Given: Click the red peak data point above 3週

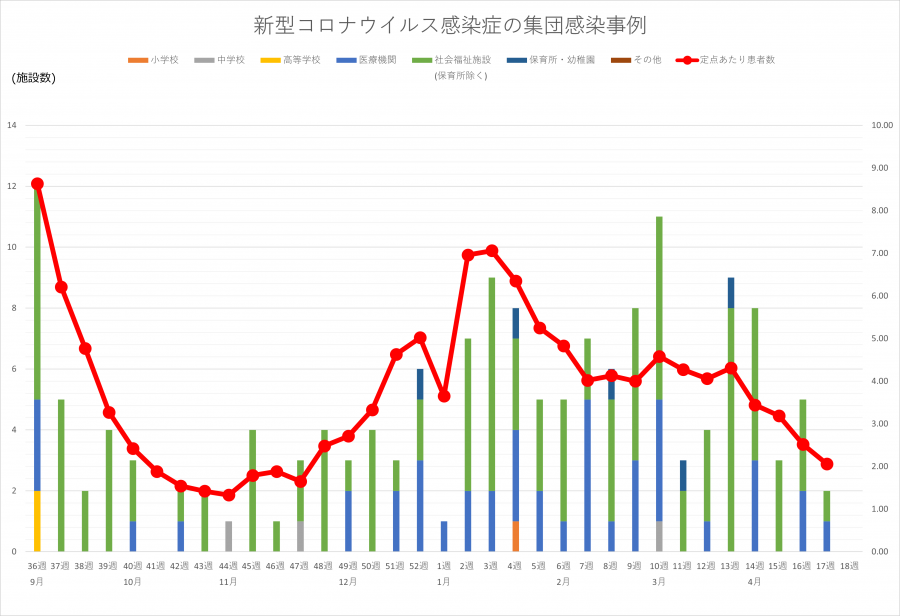Looking at the screenshot, I should point(492,250).
